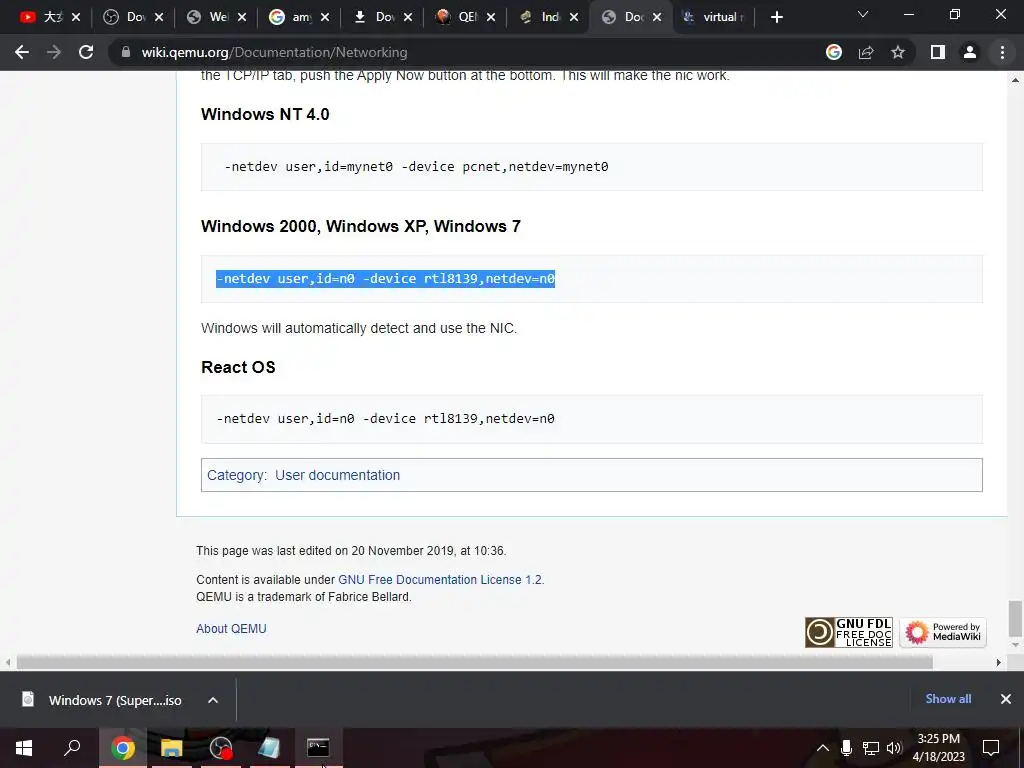The height and width of the screenshot is (768, 1024).
Task: View site information lock icon
Action: click(x=126, y=52)
